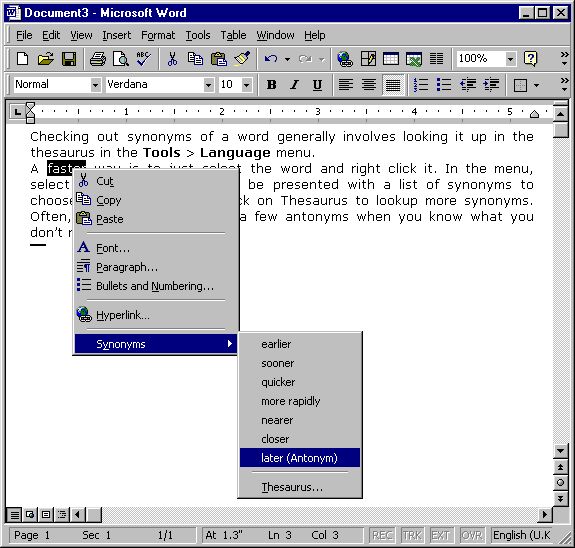Open Font... from the context menu
Viewport: 575px width, 548px height.
[x=156, y=248]
